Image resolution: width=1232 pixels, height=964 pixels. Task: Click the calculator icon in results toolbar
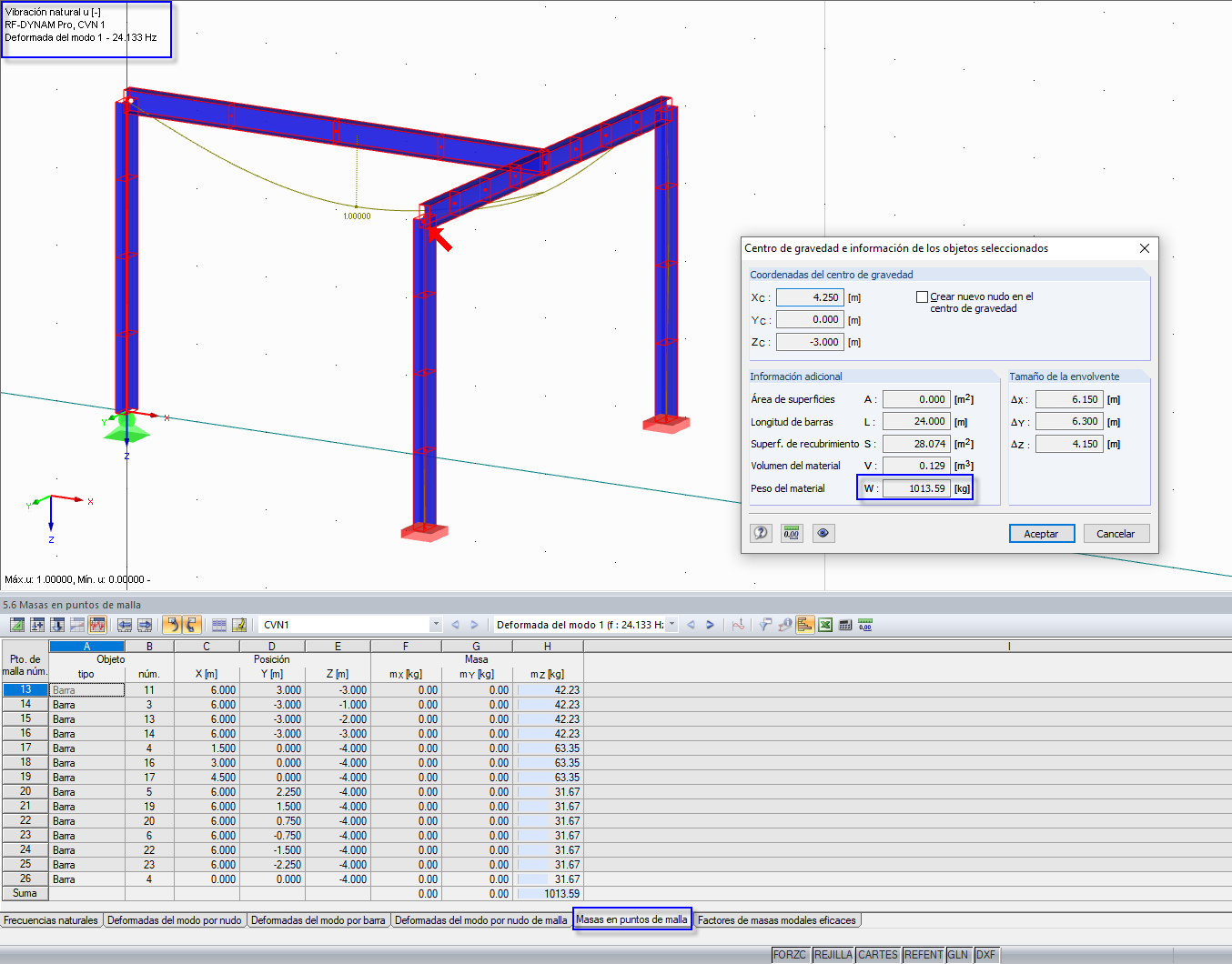click(845, 625)
